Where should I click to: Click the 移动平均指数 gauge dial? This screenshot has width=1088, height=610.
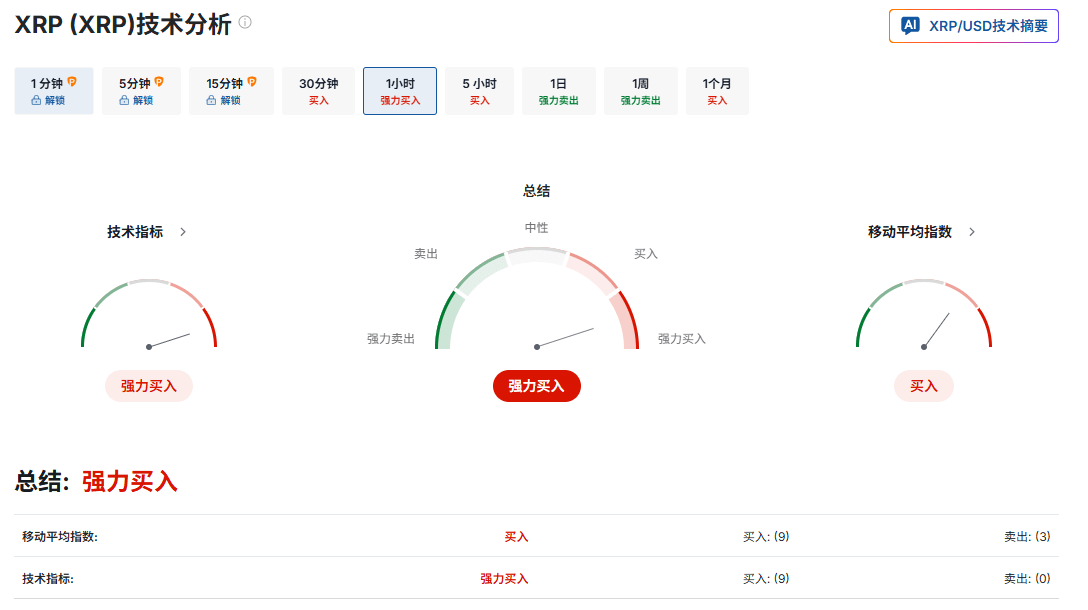pos(924,314)
